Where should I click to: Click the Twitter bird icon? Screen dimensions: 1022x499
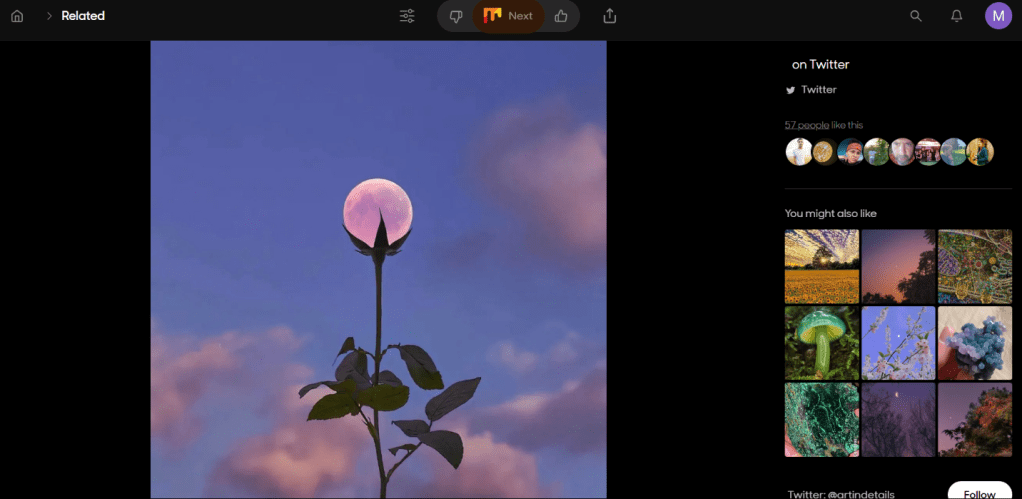790,90
